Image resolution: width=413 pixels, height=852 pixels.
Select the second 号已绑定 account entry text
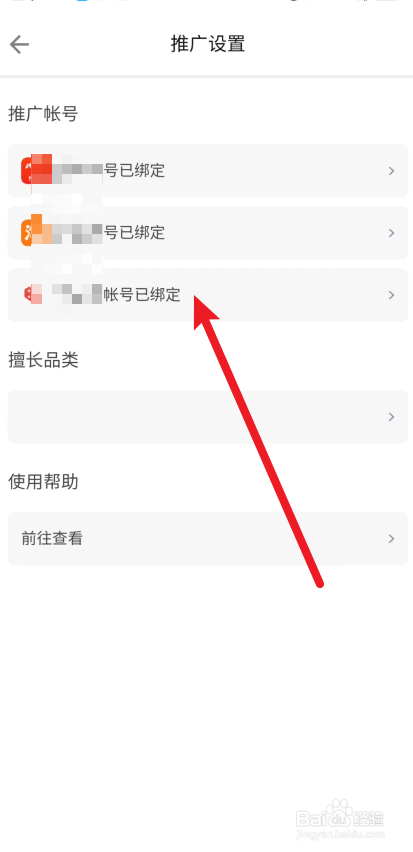[134, 233]
